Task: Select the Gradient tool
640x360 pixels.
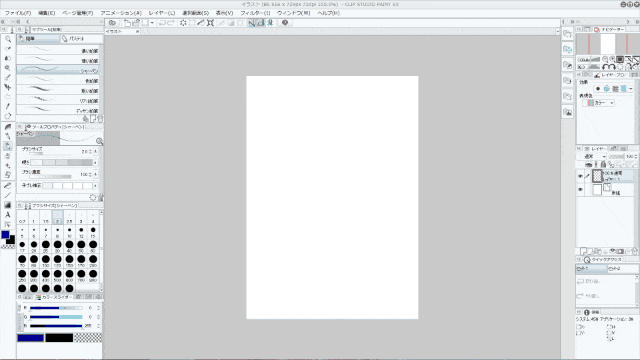Action: click(8, 205)
